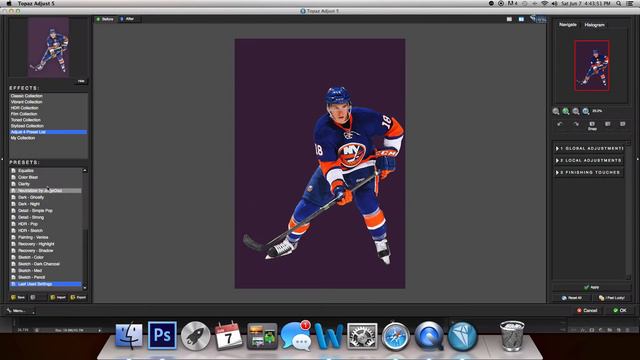Click the Import presets button
The height and width of the screenshot is (360, 640).
(58, 298)
